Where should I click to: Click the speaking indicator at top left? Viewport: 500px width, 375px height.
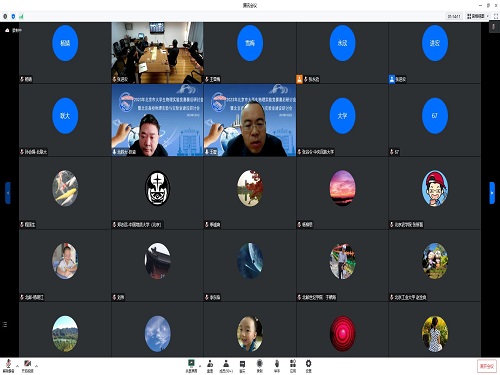(13, 30)
